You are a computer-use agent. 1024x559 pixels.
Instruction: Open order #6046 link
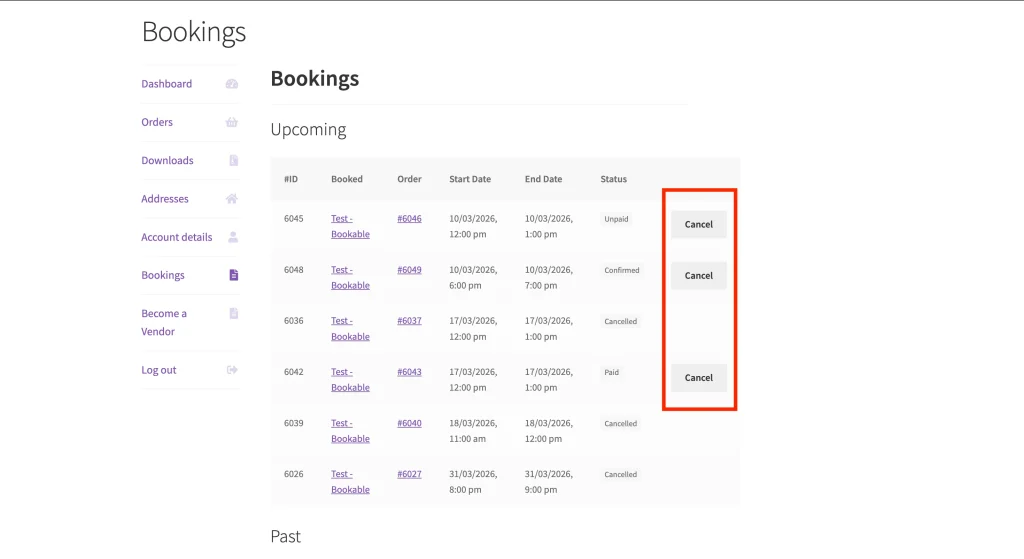409,219
